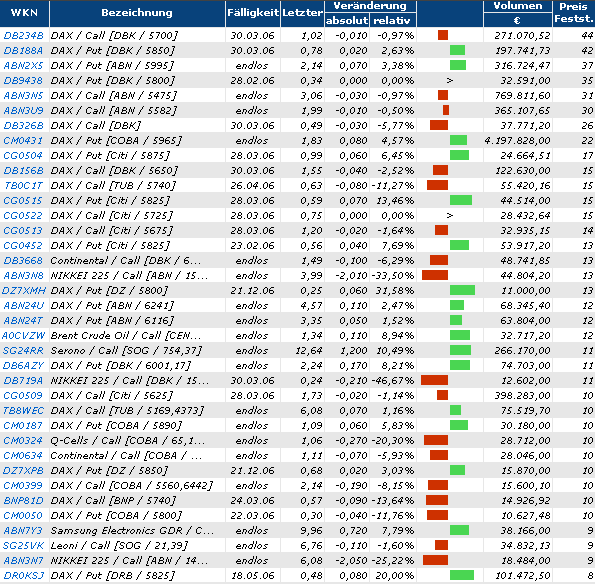
Task: Sort by WKN column header
Action: (24, 13)
